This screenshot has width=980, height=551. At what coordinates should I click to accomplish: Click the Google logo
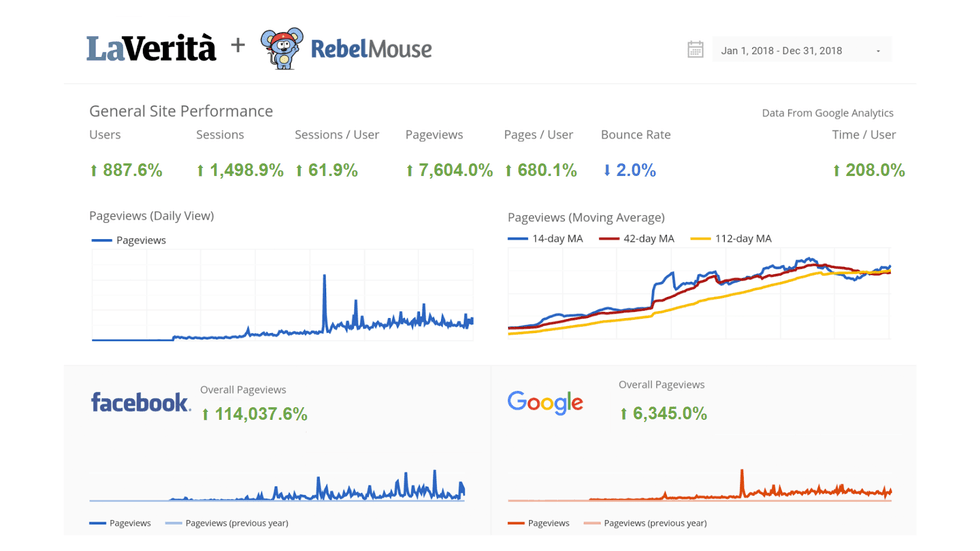pos(545,402)
